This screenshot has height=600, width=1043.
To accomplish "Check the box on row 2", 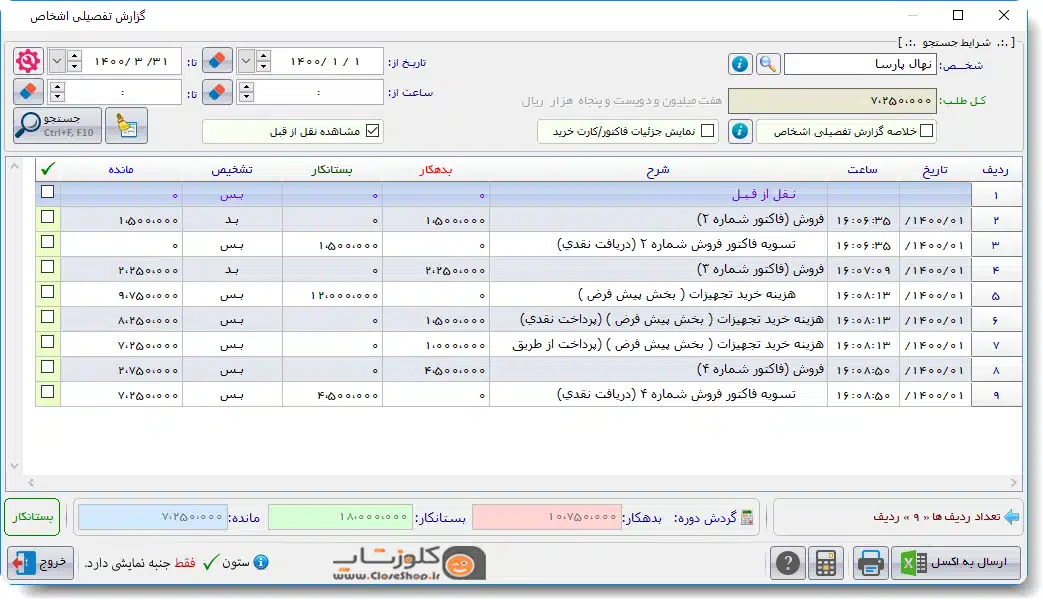I will click(47, 217).
